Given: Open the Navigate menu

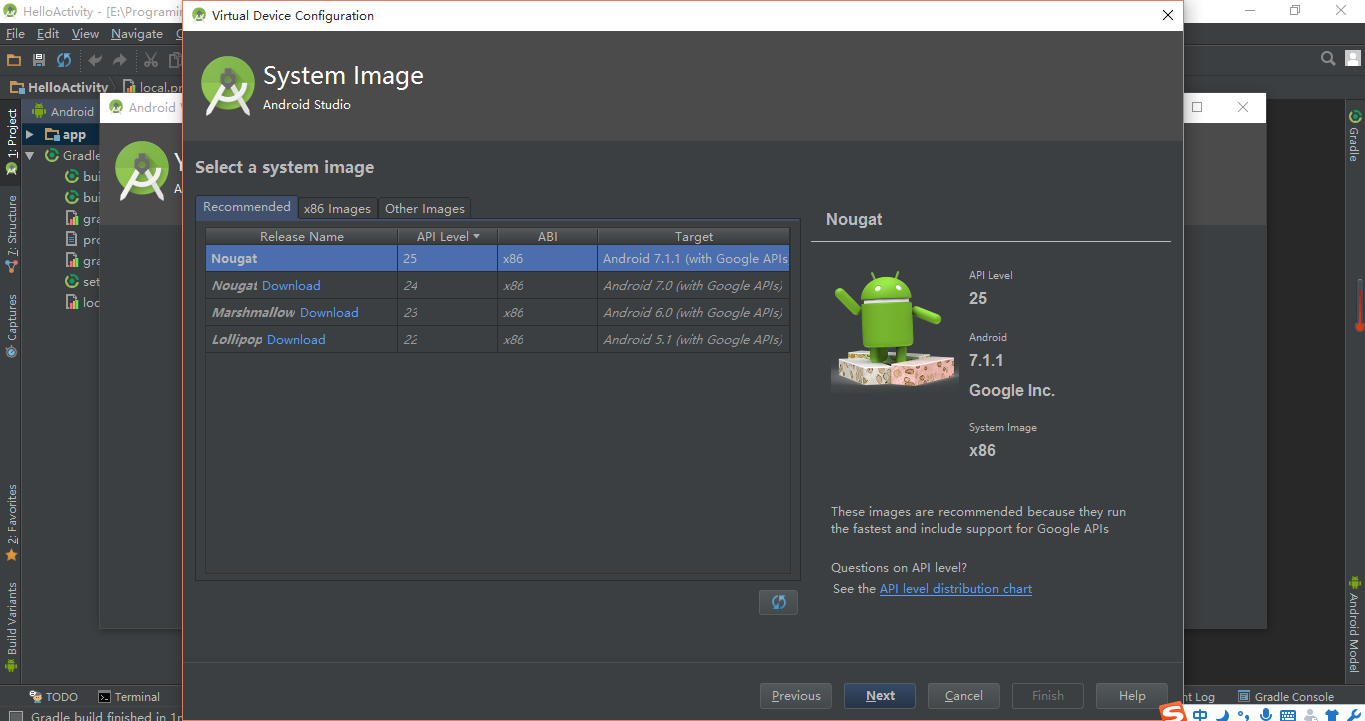Looking at the screenshot, I should (137, 33).
